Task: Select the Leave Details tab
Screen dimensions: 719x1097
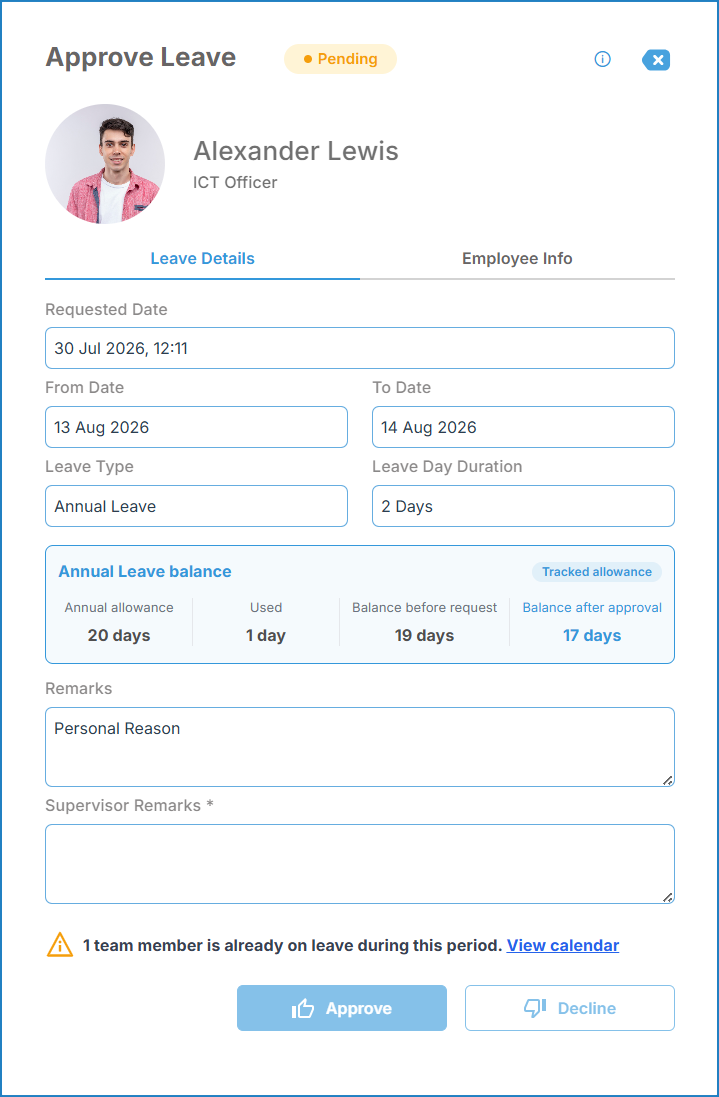Action: (202, 259)
